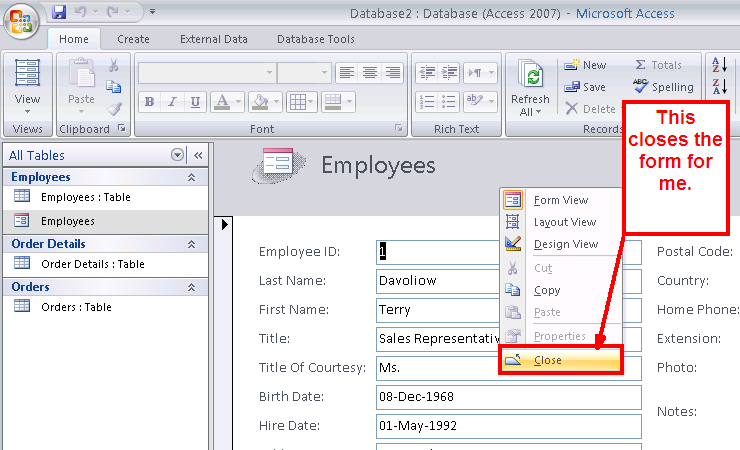Screen dimensions: 740x450
Task: Click the View button icon
Action: pos(27,73)
